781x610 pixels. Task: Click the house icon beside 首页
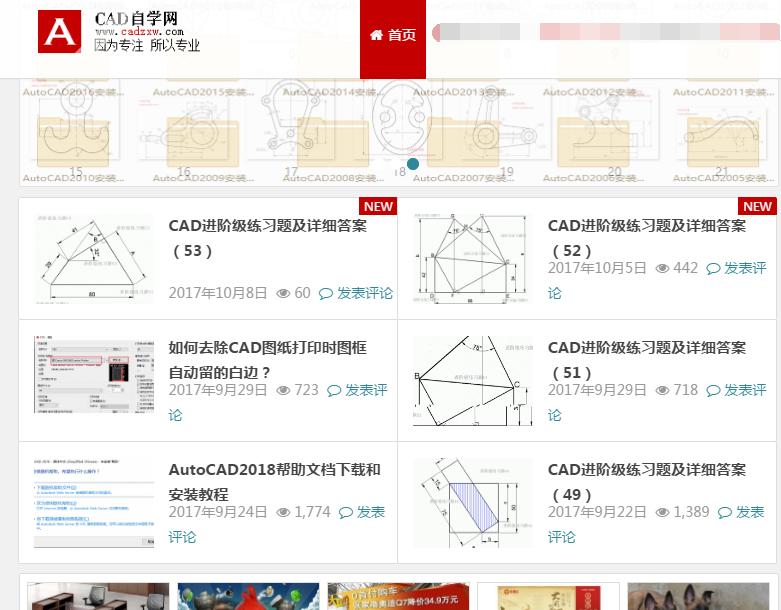coord(377,35)
